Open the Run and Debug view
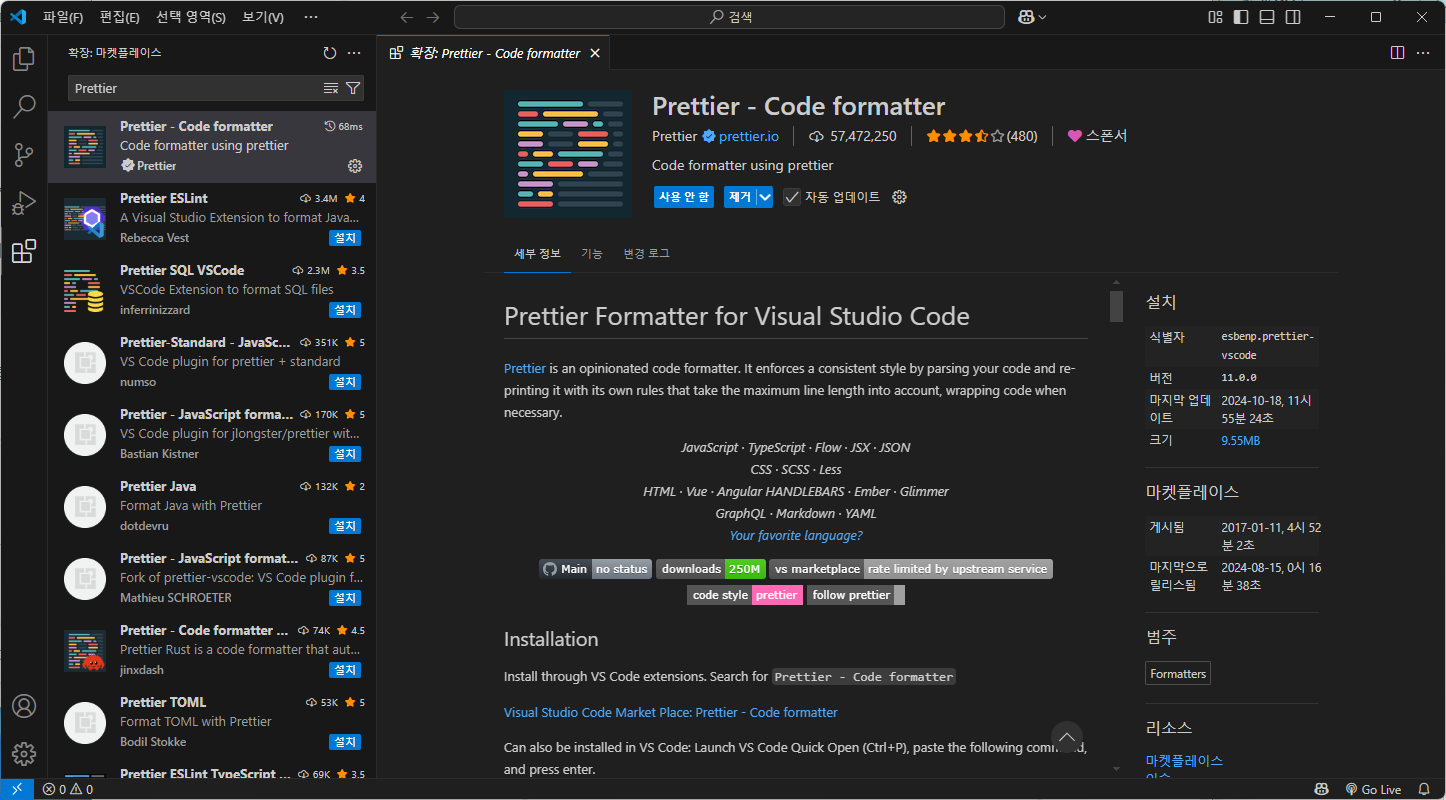The height and width of the screenshot is (800, 1446). pyautogui.click(x=24, y=203)
